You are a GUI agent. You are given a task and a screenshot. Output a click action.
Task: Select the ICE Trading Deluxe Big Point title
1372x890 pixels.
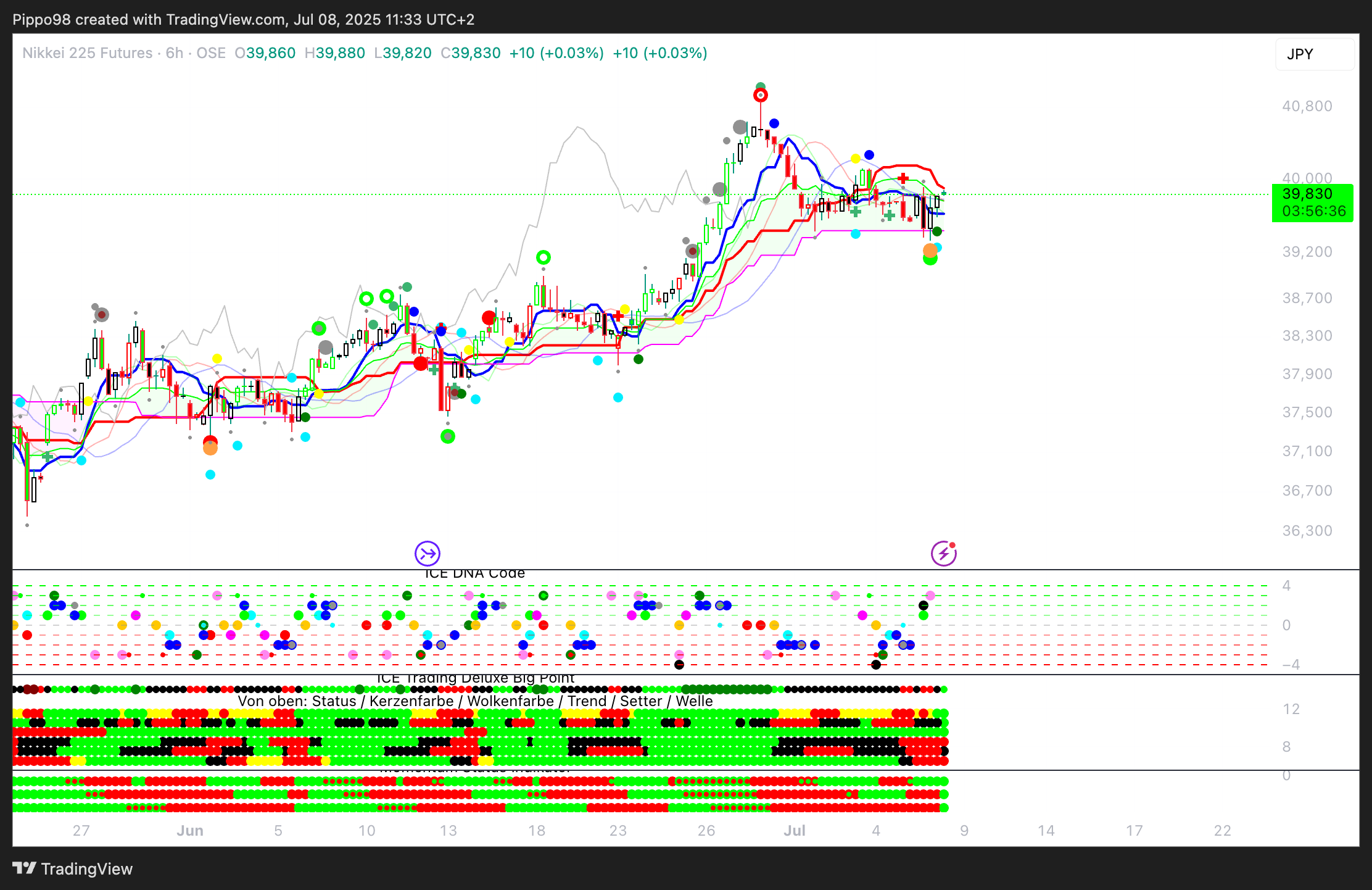point(475,678)
